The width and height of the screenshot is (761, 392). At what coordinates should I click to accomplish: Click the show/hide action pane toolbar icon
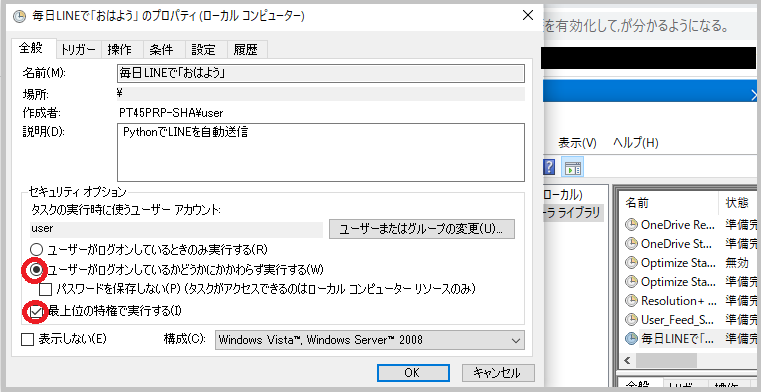pyautogui.click(x=573, y=167)
